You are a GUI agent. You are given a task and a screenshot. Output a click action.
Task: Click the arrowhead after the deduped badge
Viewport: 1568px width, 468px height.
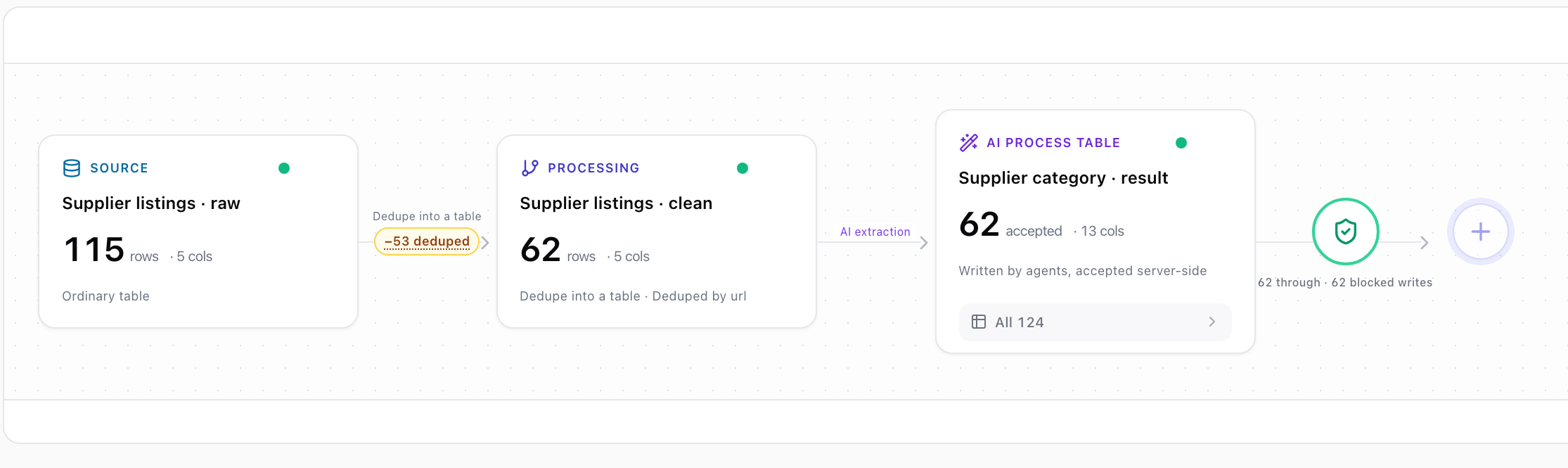485,242
